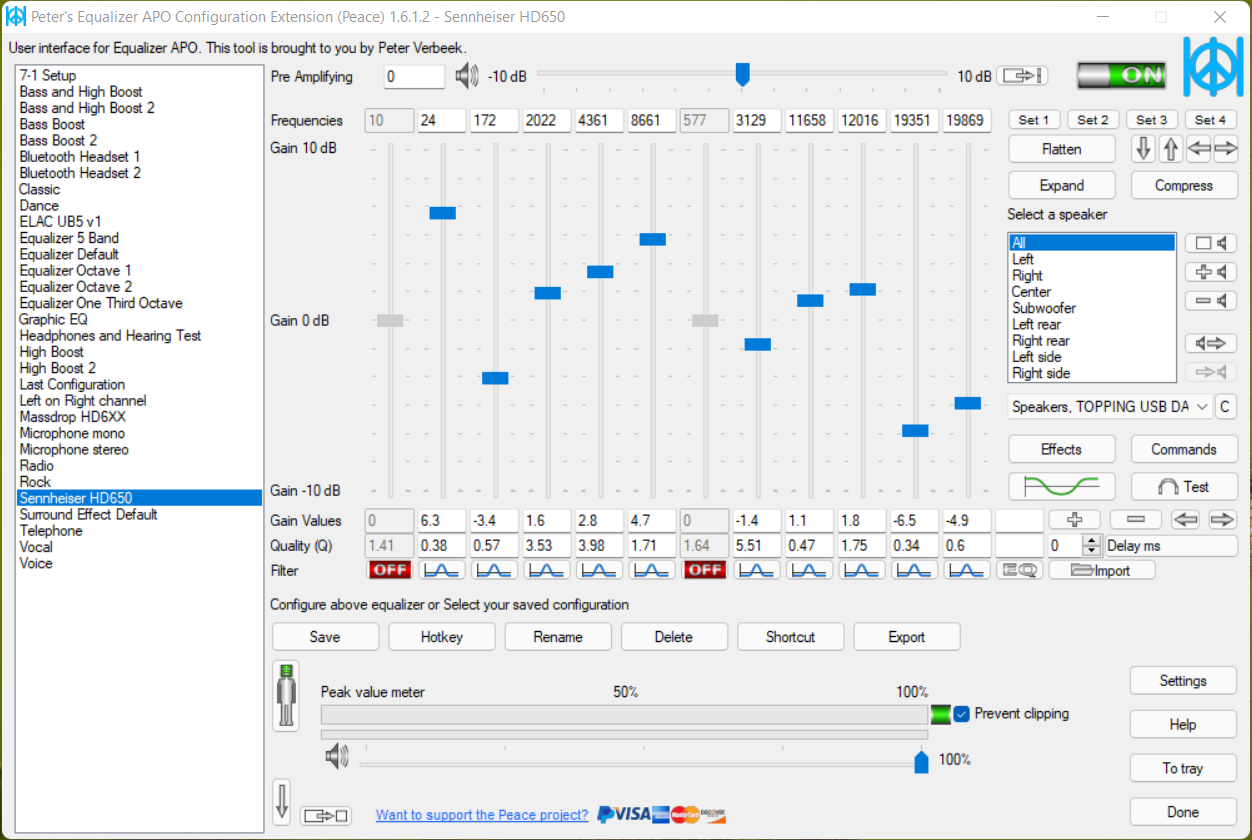The height and width of the screenshot is (840, 1252).
Task: Open the Peace project support link
Action: [x=482, y=815]
